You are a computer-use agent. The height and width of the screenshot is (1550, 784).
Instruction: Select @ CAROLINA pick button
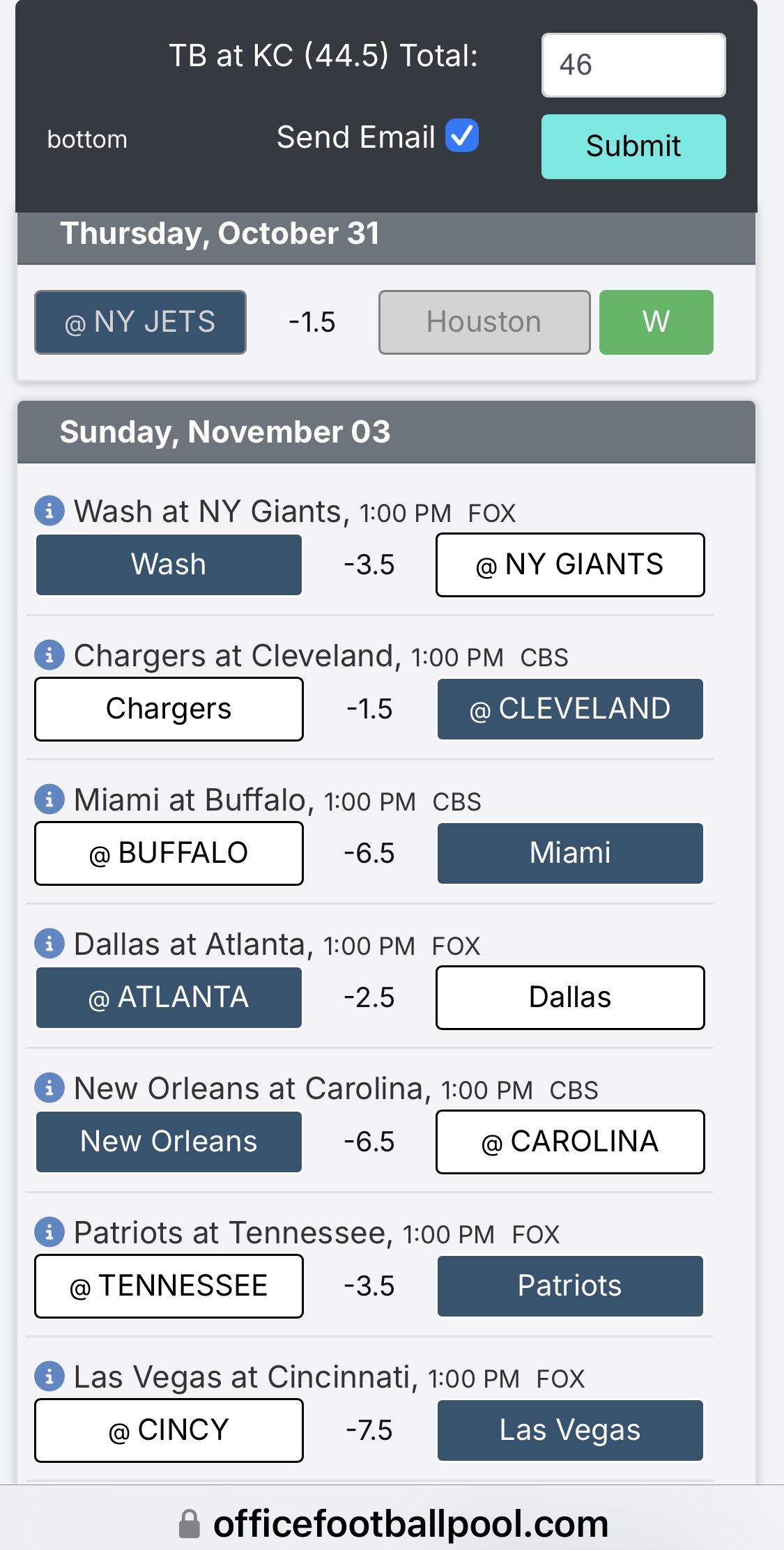coord(570,1142)
